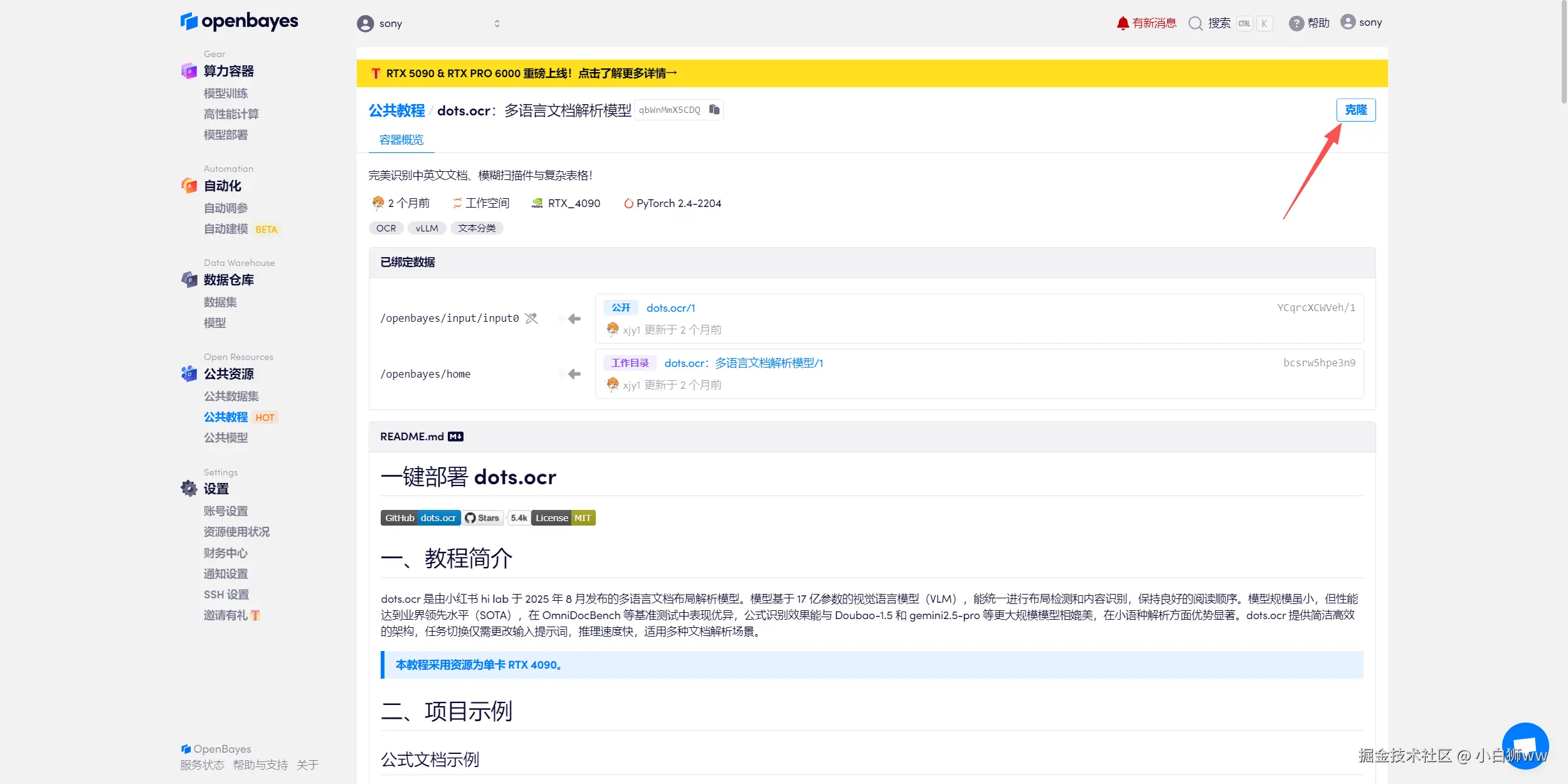Click the new messages bell icon

point(1122,23)
